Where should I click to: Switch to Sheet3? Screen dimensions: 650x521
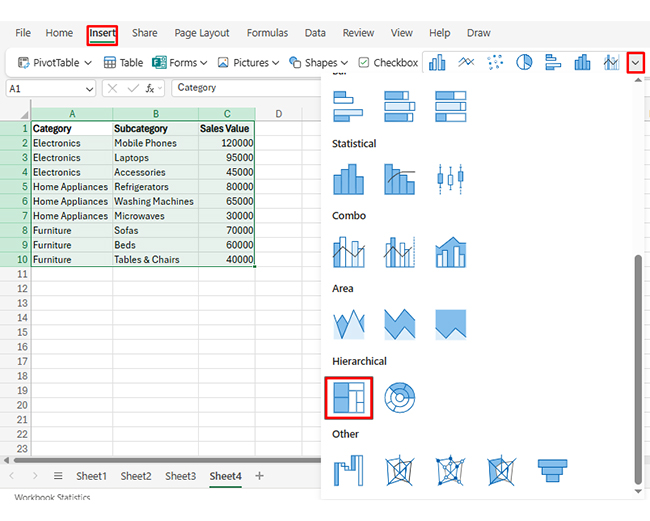180,476
